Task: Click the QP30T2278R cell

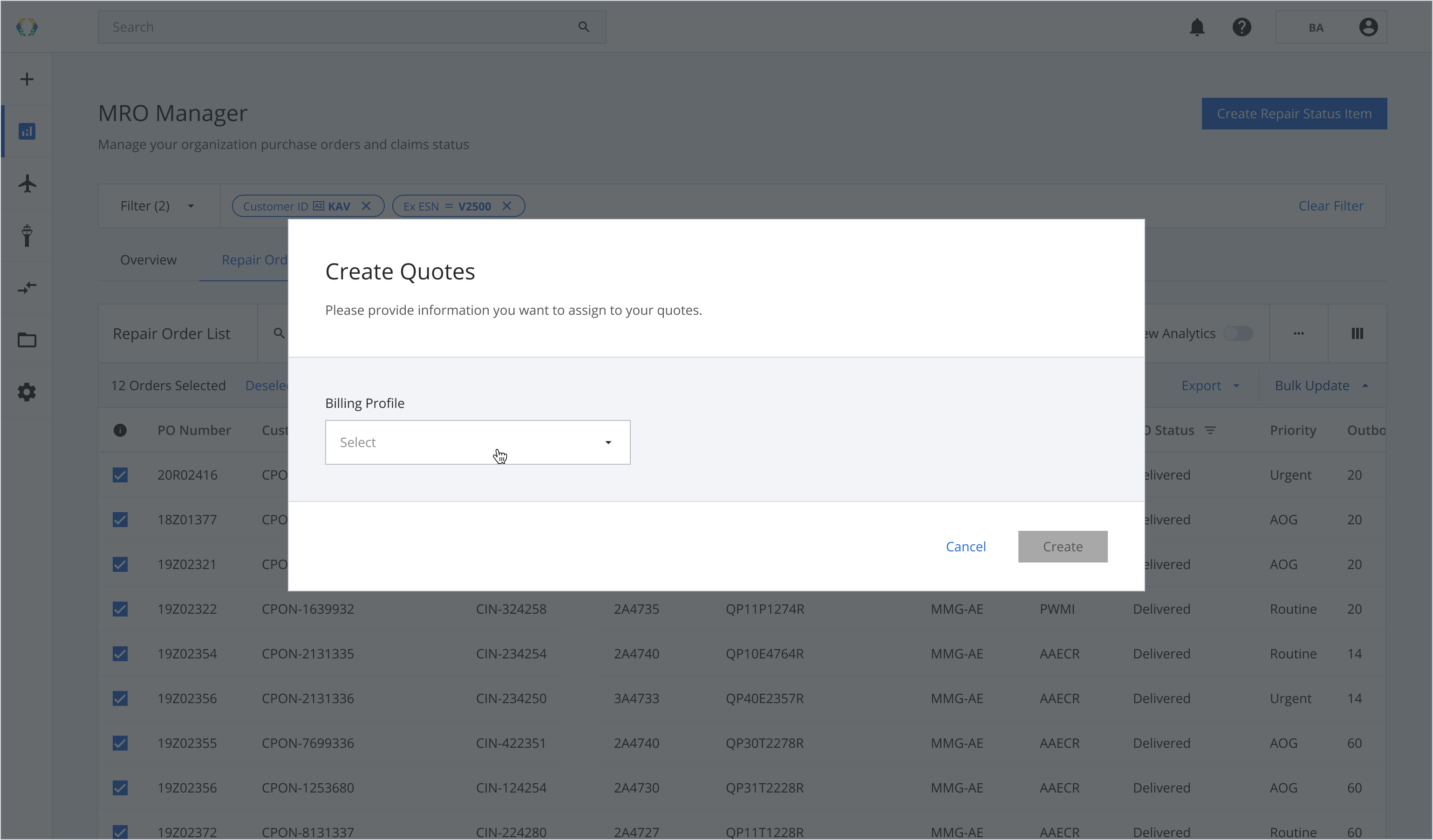Action: point(764,743)
